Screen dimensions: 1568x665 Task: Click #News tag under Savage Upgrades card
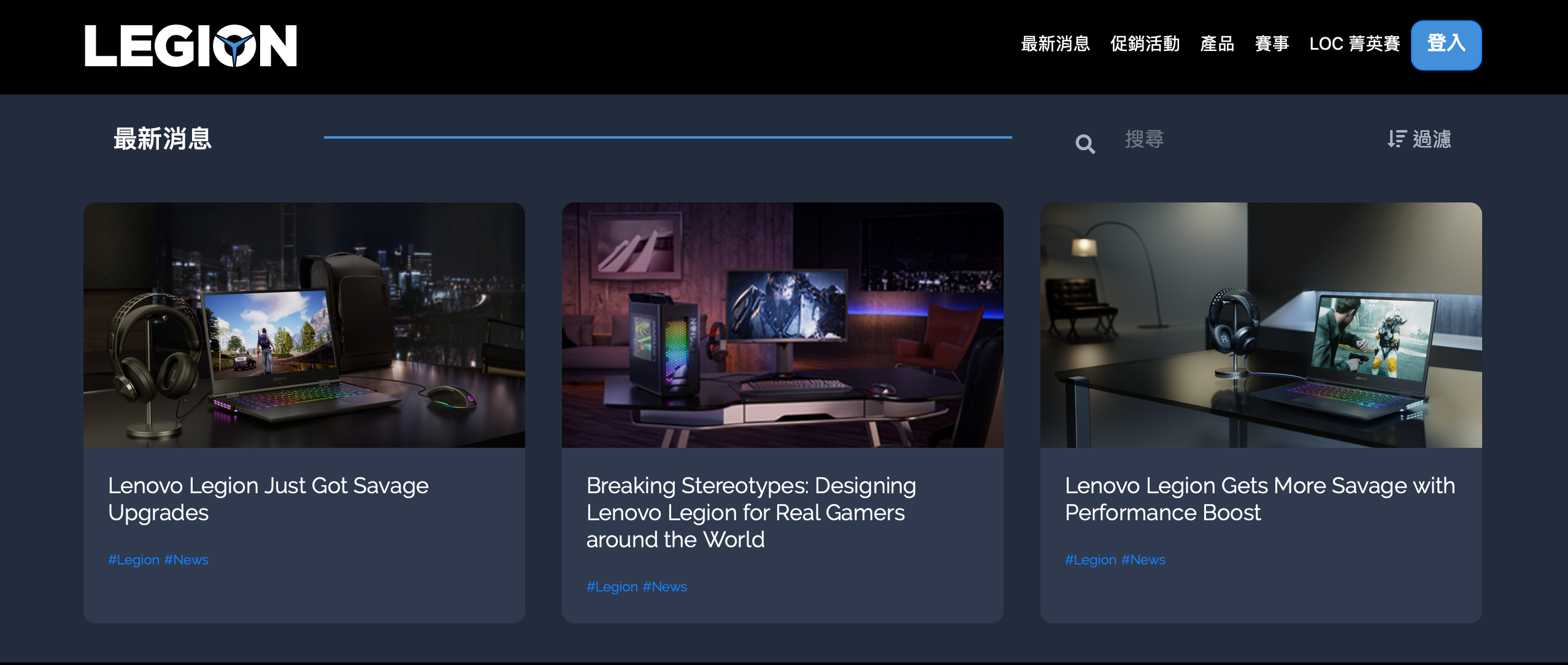tap(186, 559)
